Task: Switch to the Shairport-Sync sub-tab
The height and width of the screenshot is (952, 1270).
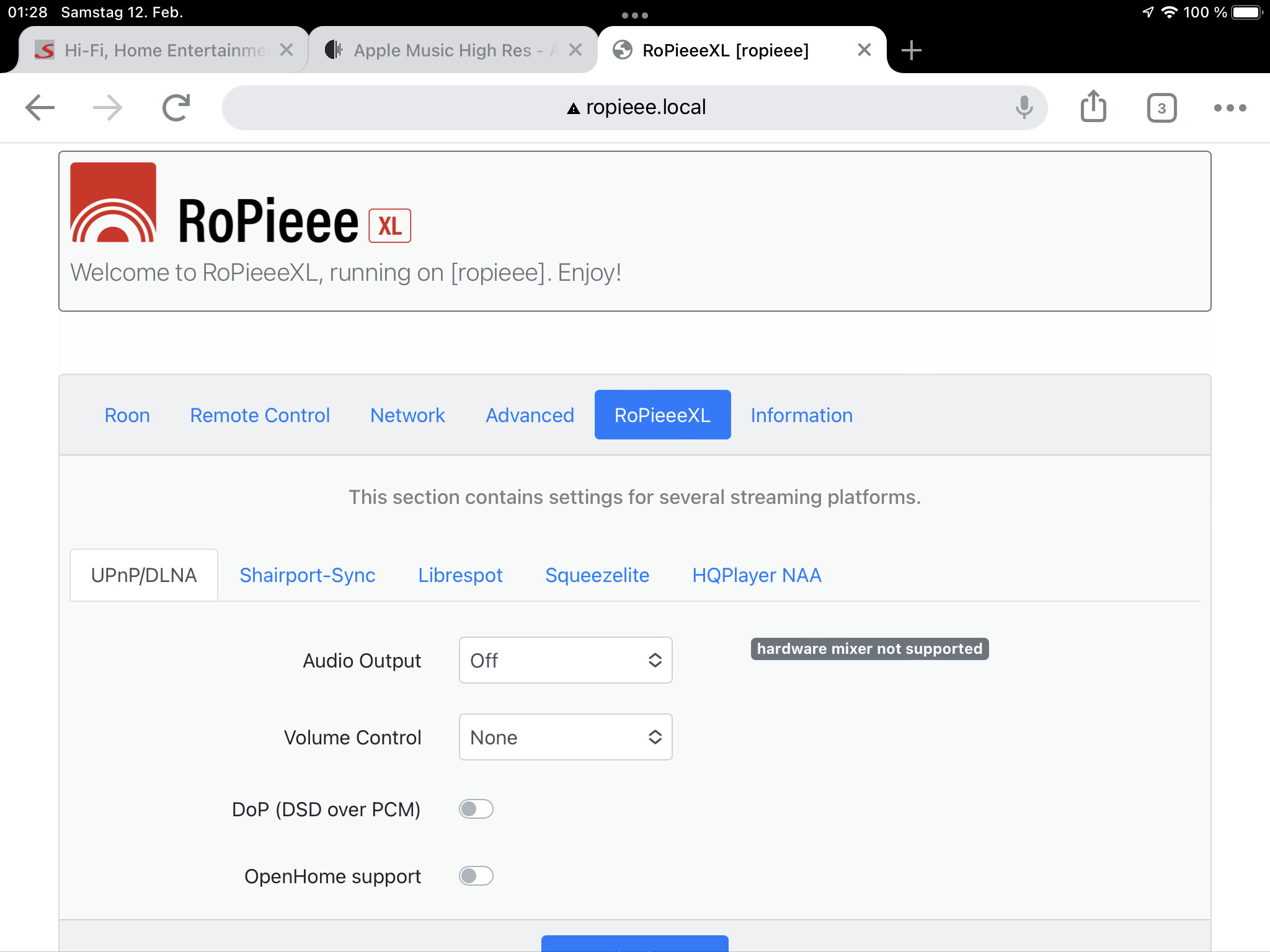Action: tap(308, 575)
